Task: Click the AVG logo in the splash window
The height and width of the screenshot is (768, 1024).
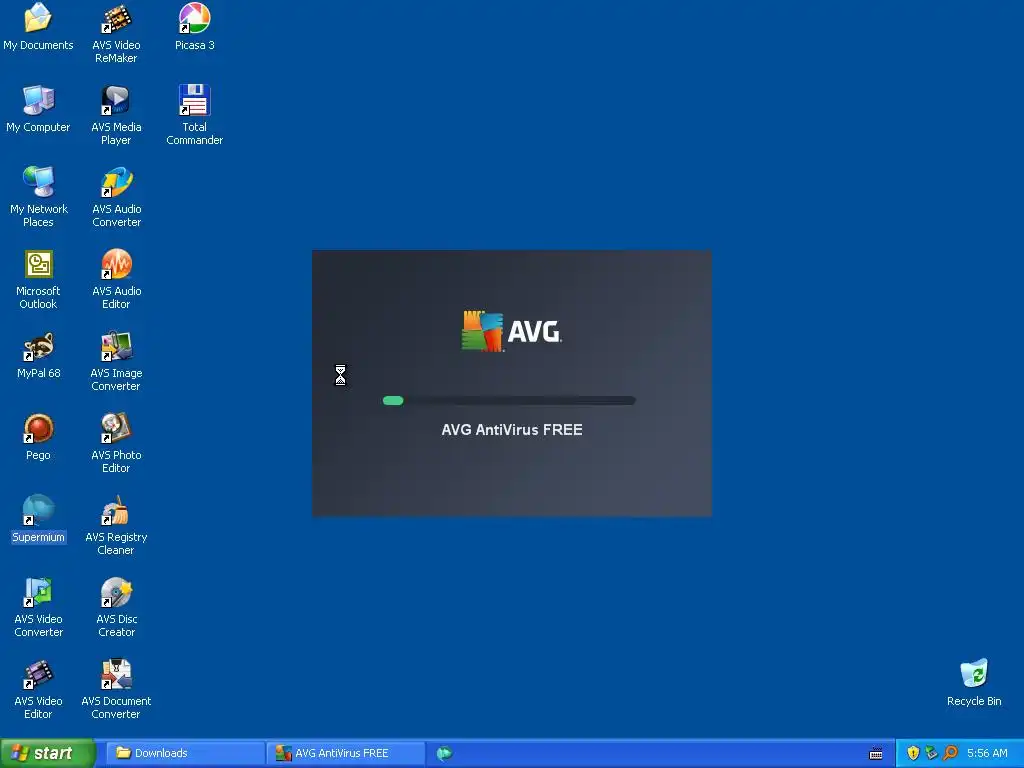Action: click(511, 331)
